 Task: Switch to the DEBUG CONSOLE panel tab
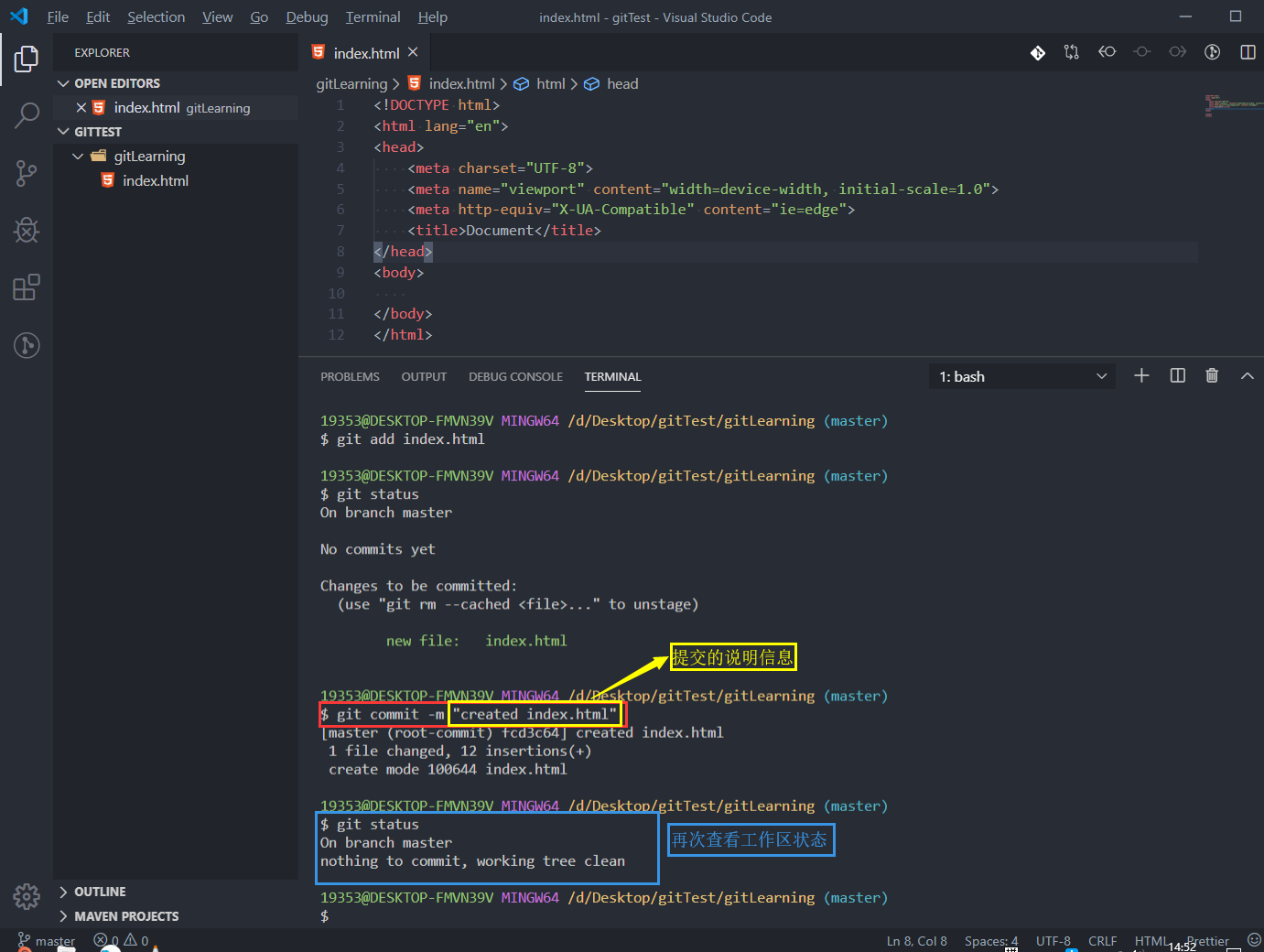coord(515,376)
